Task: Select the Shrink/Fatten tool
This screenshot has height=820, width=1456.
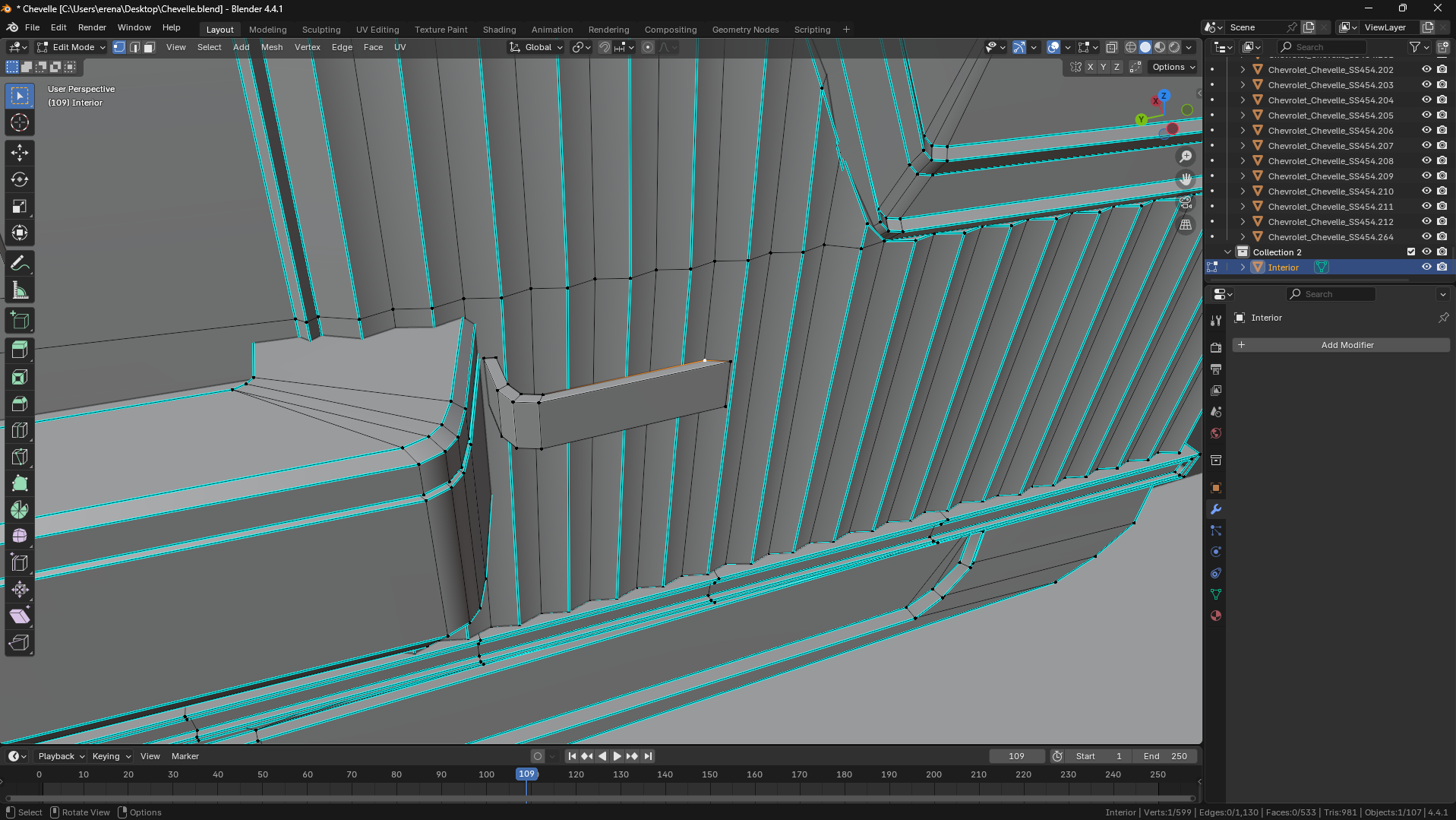Action: pos(20,590)
